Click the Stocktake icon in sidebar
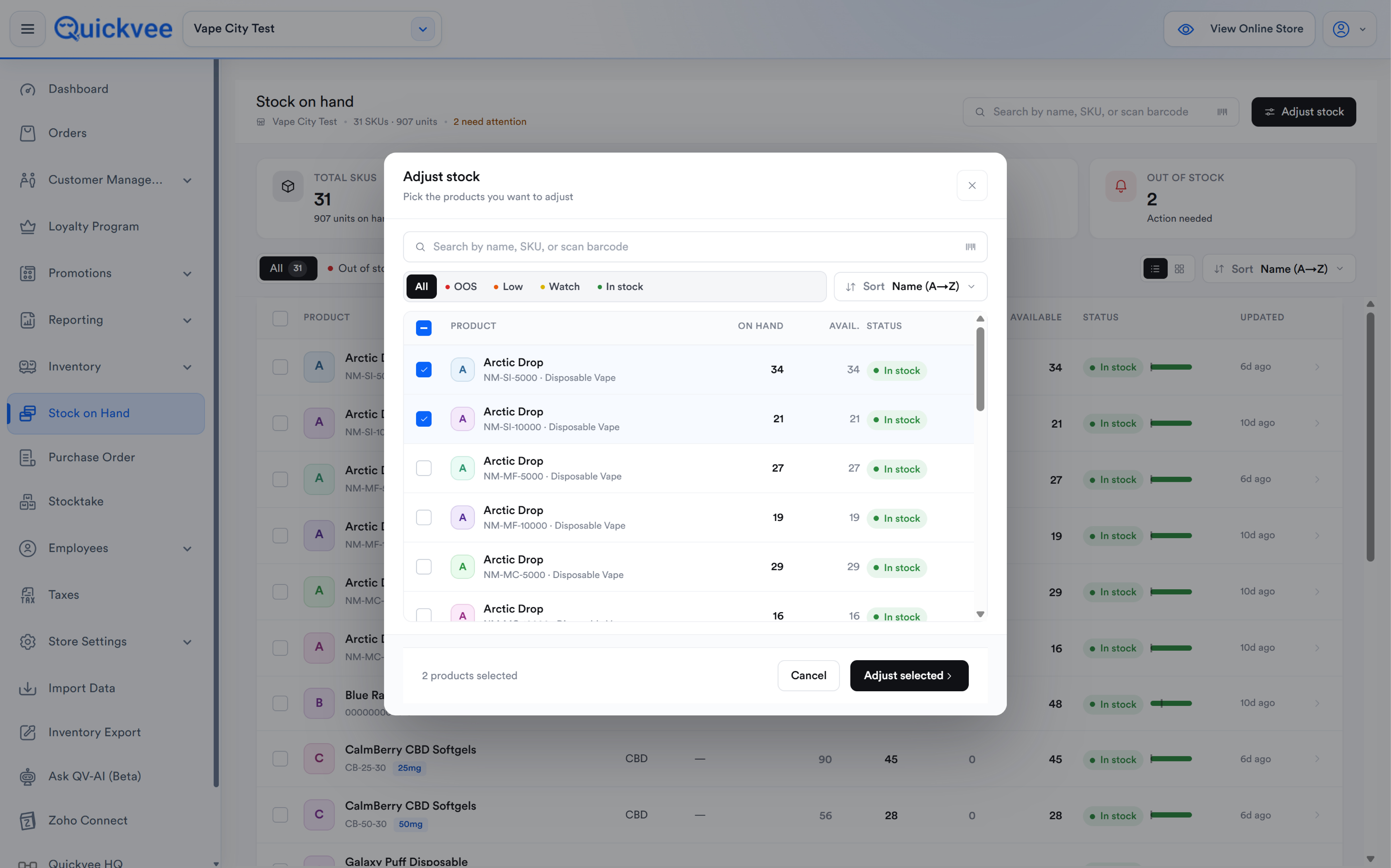Image resolution: width=1391 pixels, height=868 pixels. 27,502
